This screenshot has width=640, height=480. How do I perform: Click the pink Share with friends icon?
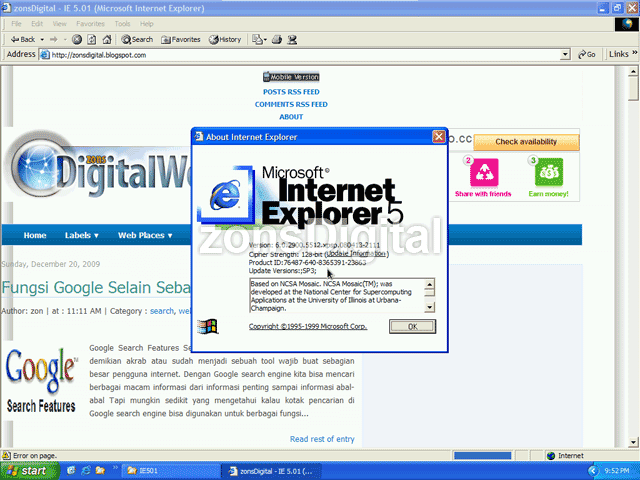coord(484,172)
